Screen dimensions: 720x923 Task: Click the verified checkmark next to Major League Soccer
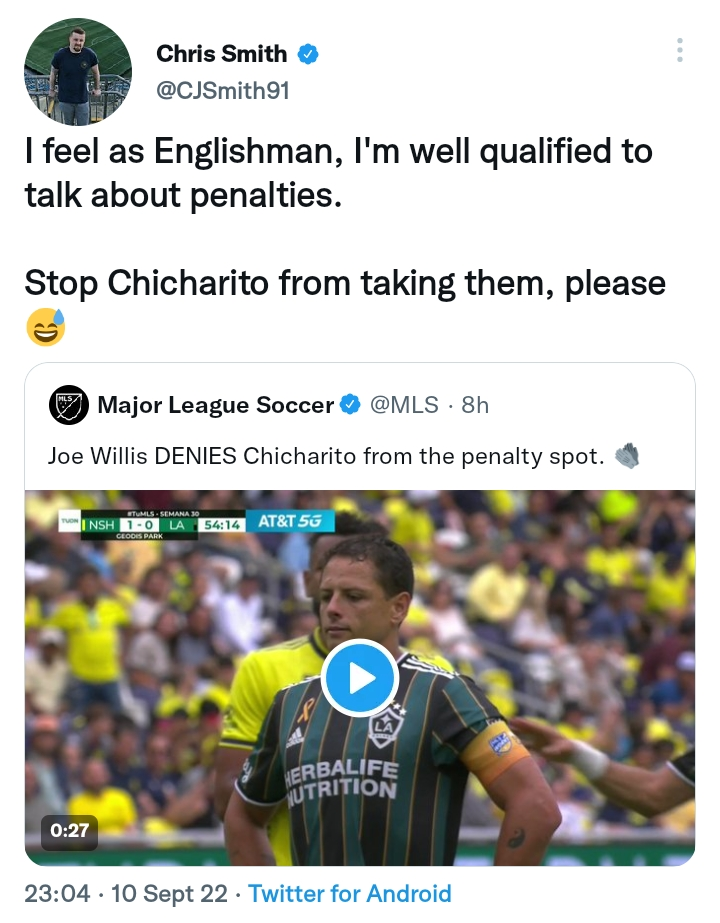(x=349, y=405)
